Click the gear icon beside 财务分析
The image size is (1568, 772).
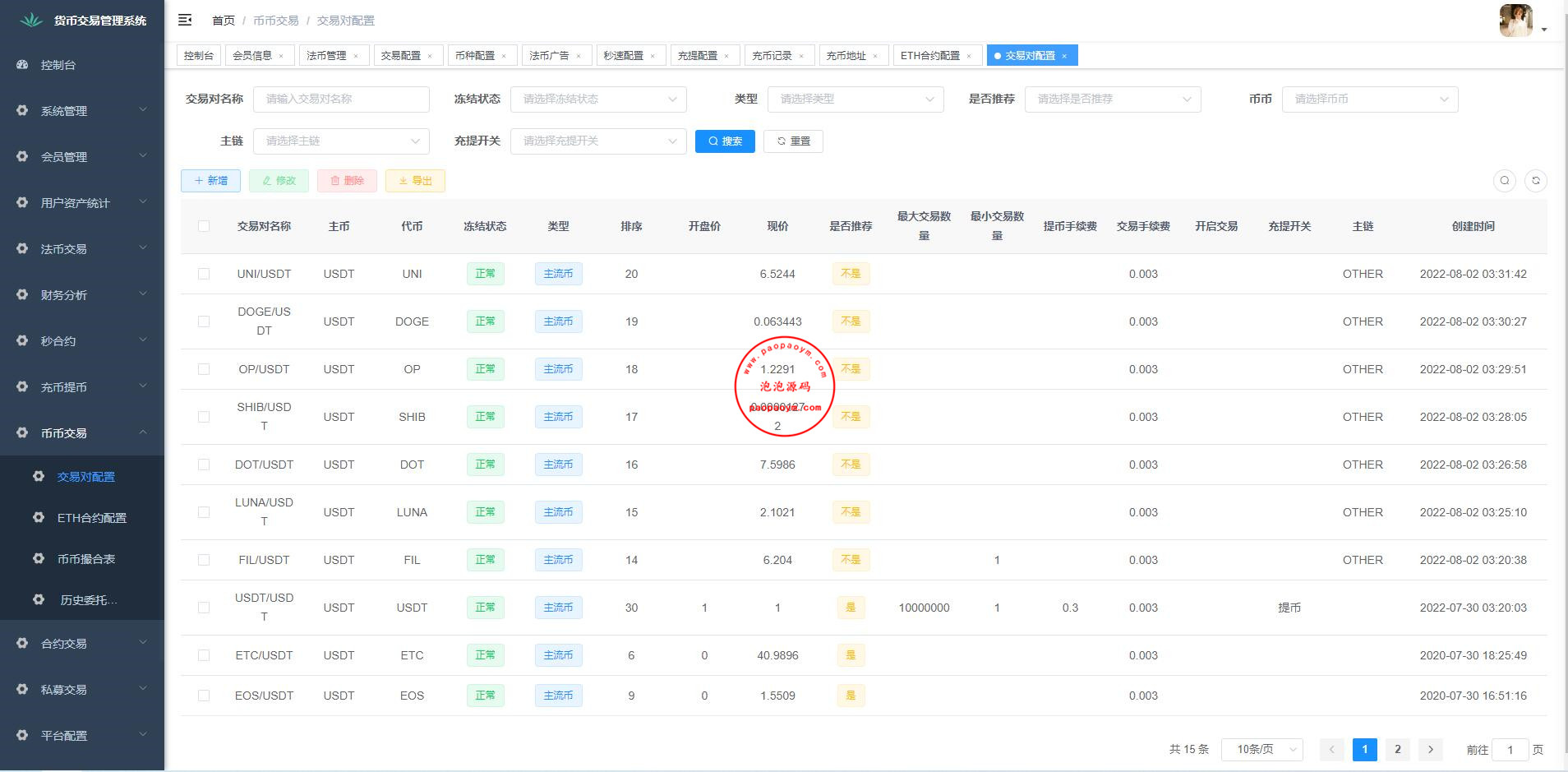click(x=22, y=295)
